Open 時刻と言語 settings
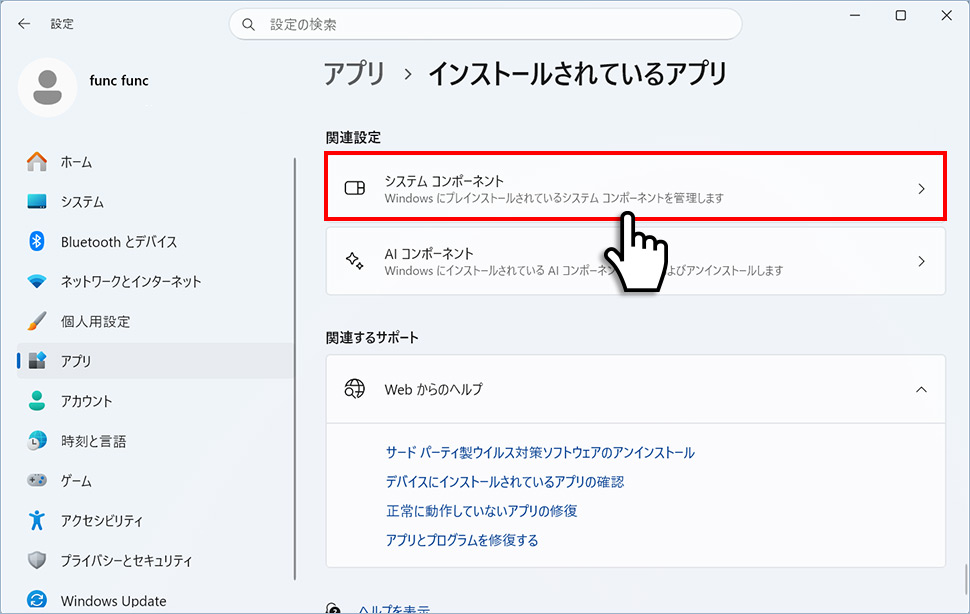 click(155, 440)
